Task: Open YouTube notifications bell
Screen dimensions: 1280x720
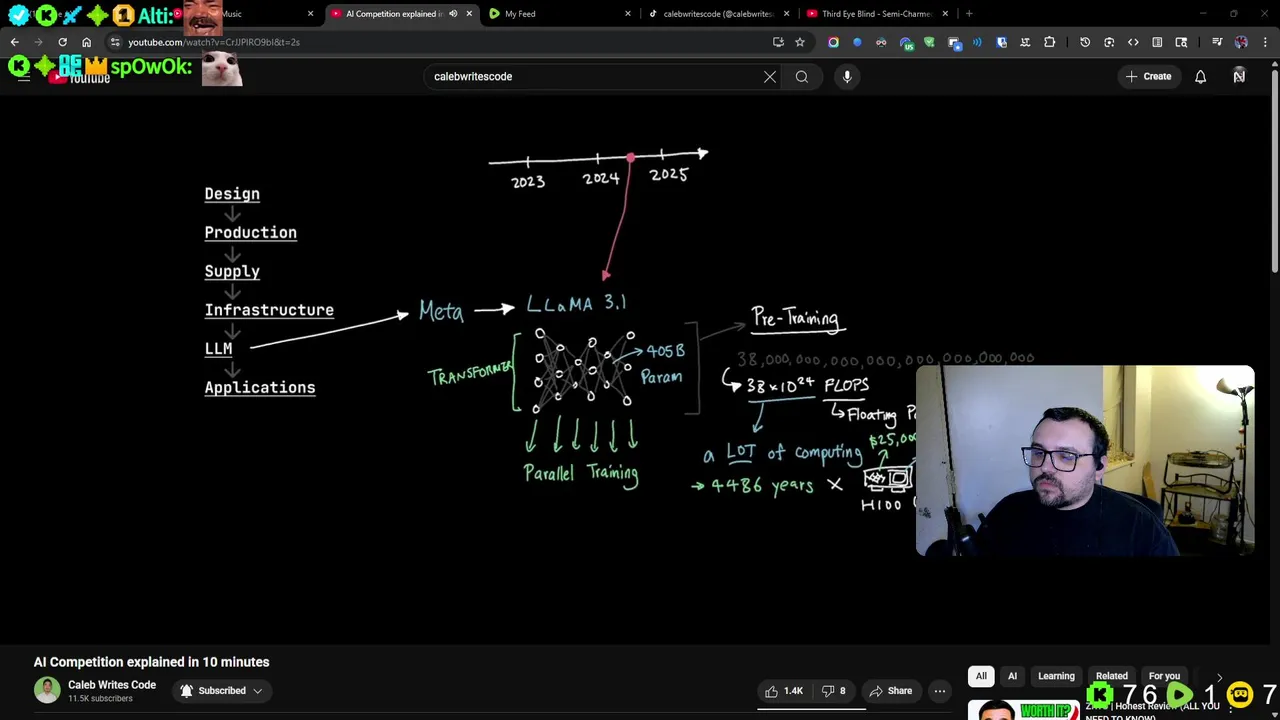Action: 1201,76
